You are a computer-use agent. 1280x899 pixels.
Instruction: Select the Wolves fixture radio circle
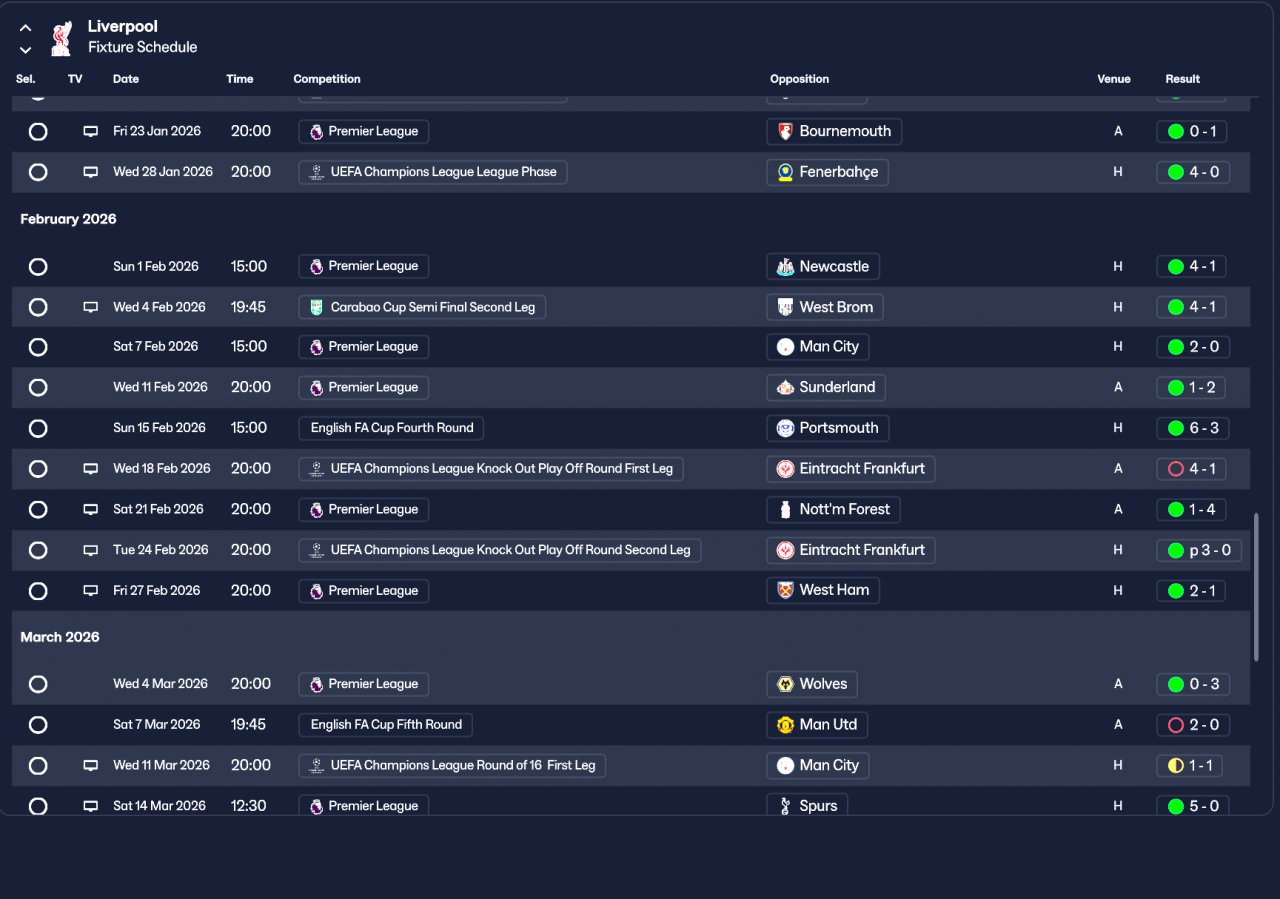38,684
